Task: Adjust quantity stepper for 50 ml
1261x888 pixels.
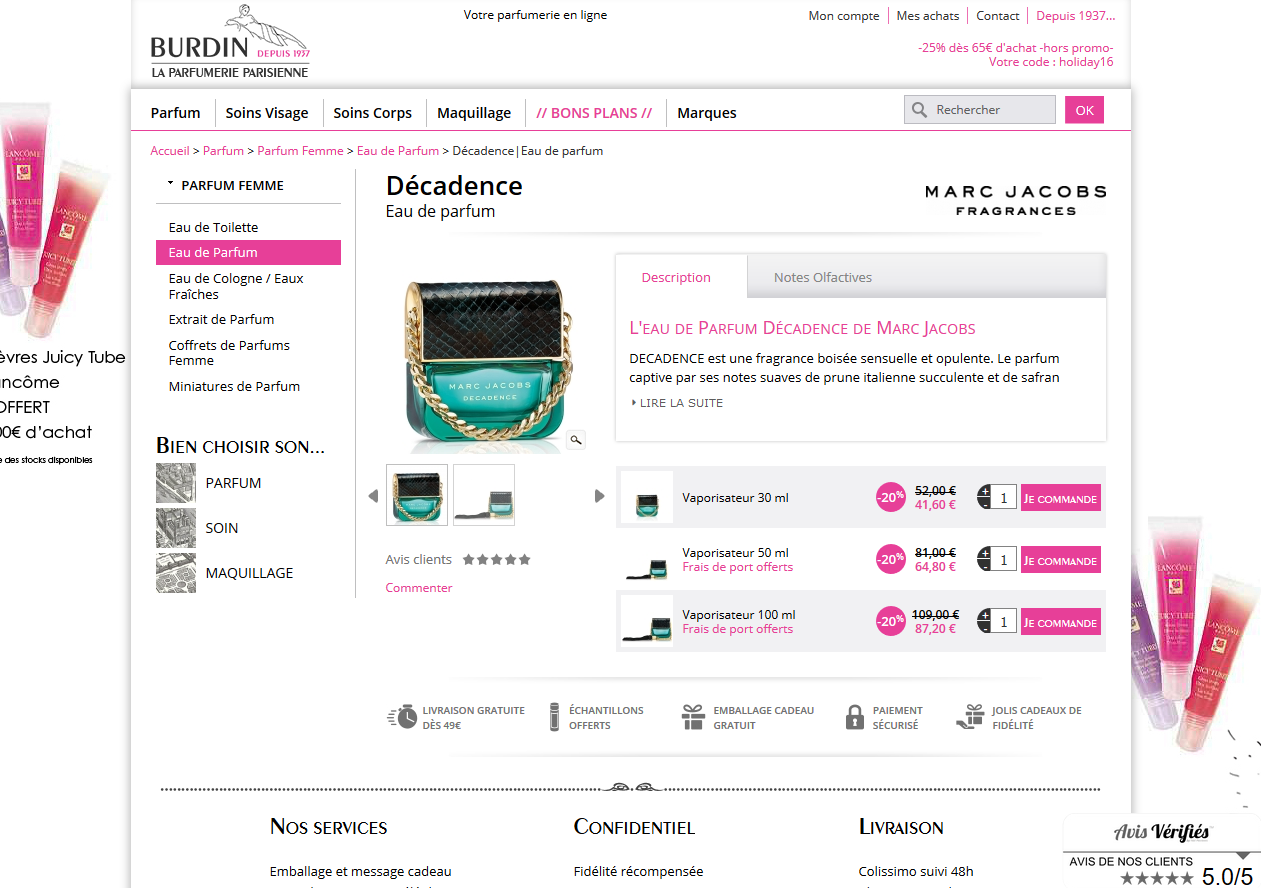Action: 984,559
